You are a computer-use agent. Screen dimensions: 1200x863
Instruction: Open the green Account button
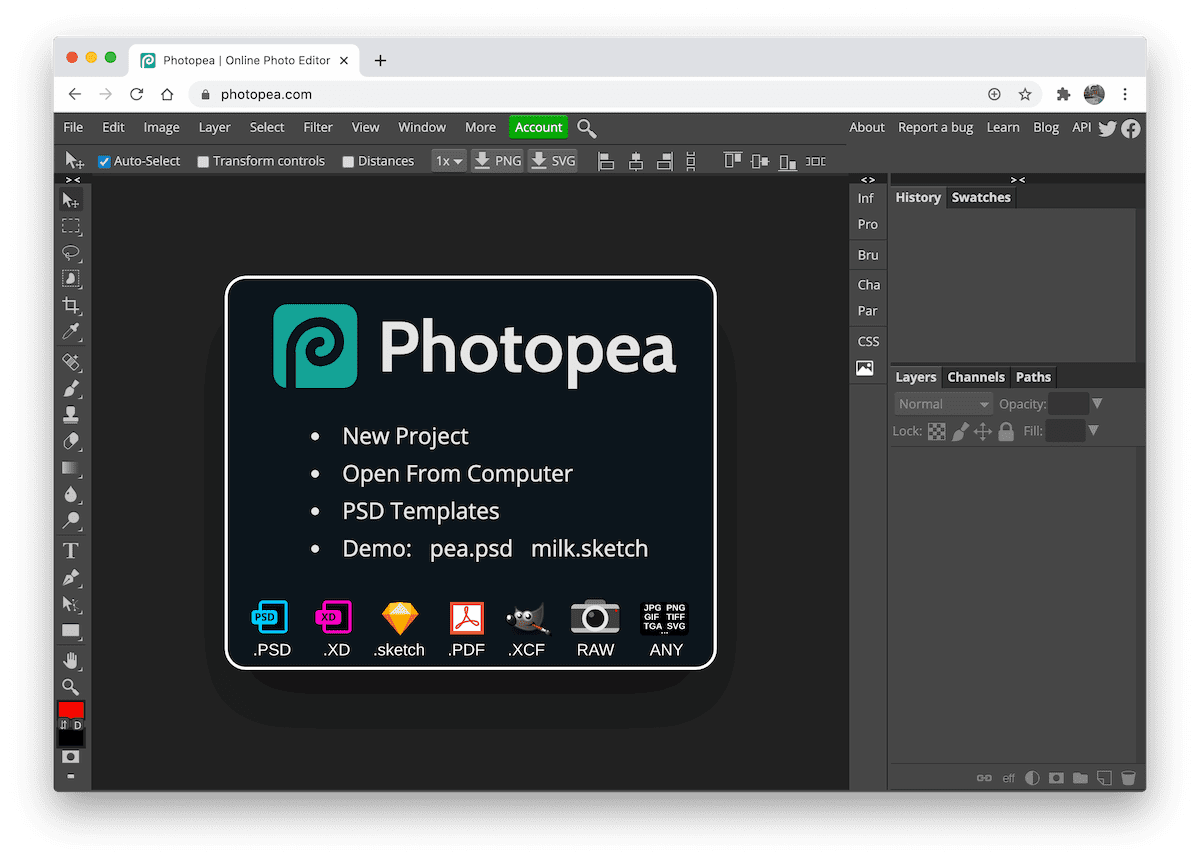(x=538, y=127)
